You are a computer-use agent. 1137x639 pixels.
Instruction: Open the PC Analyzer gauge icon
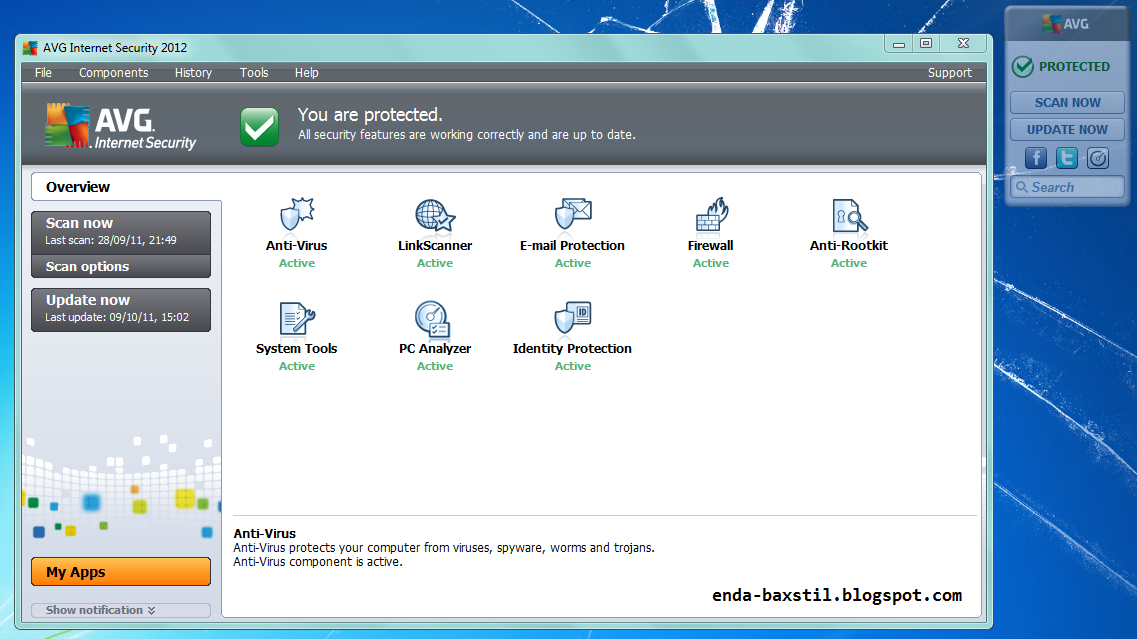(x=434, y=319)
